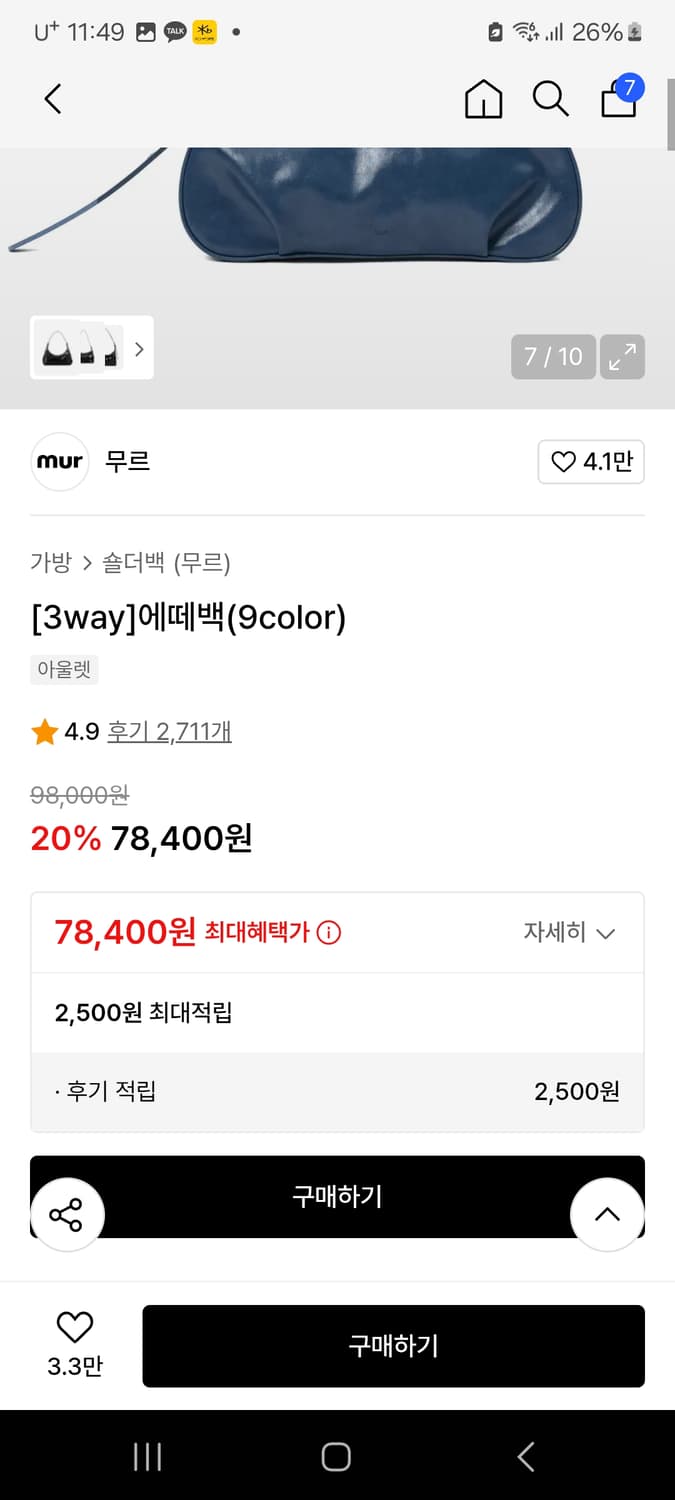Screen dimensions: 675x1500
Task: Visit the 무르 brand page
Action: click(127, 462)
